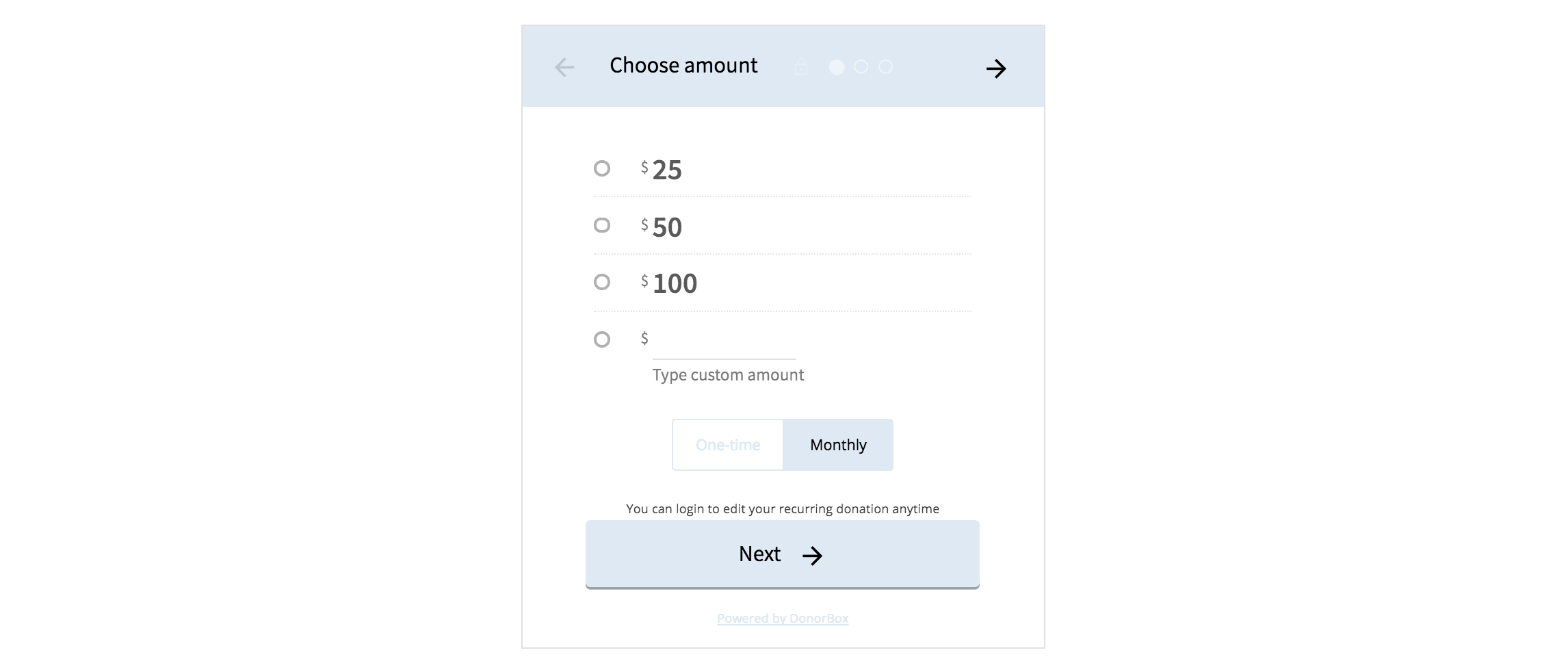The height and width of the screenshot is (672, 1568).
Task: Click the arrow icon inside Next button
Action: [812, 556]
